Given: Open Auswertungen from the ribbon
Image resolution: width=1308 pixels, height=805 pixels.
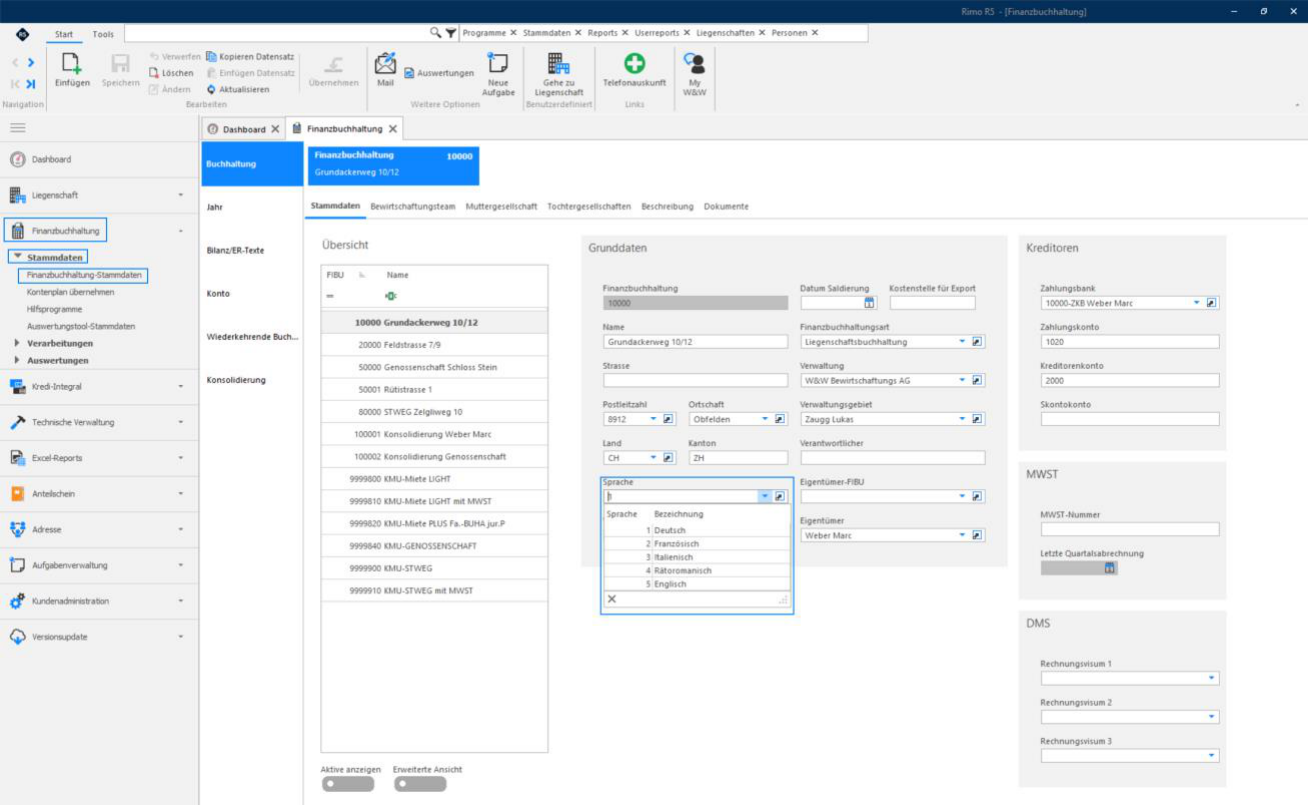Looking at the screenshot, I should [x=439, y=73].
